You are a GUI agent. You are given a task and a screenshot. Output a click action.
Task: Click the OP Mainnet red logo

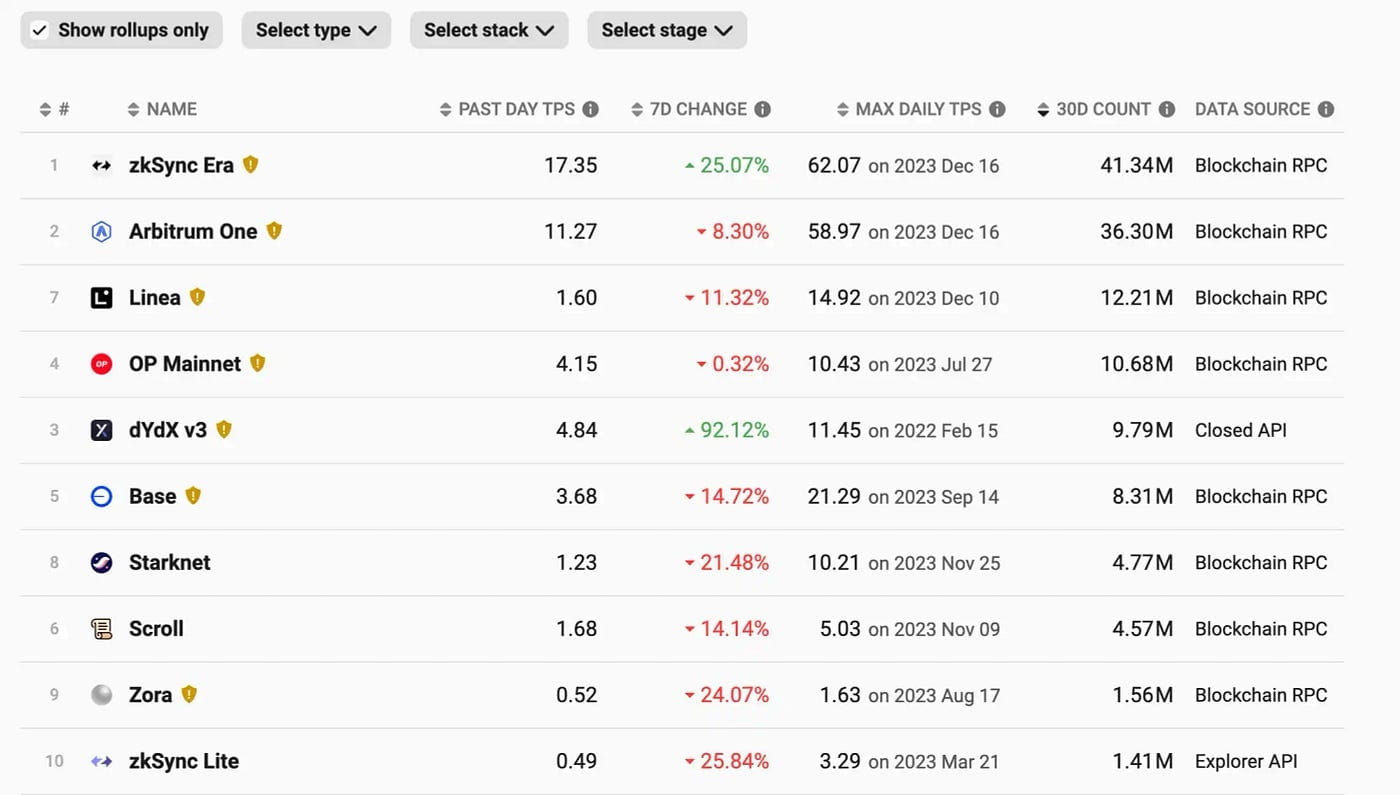click(101, 364)
